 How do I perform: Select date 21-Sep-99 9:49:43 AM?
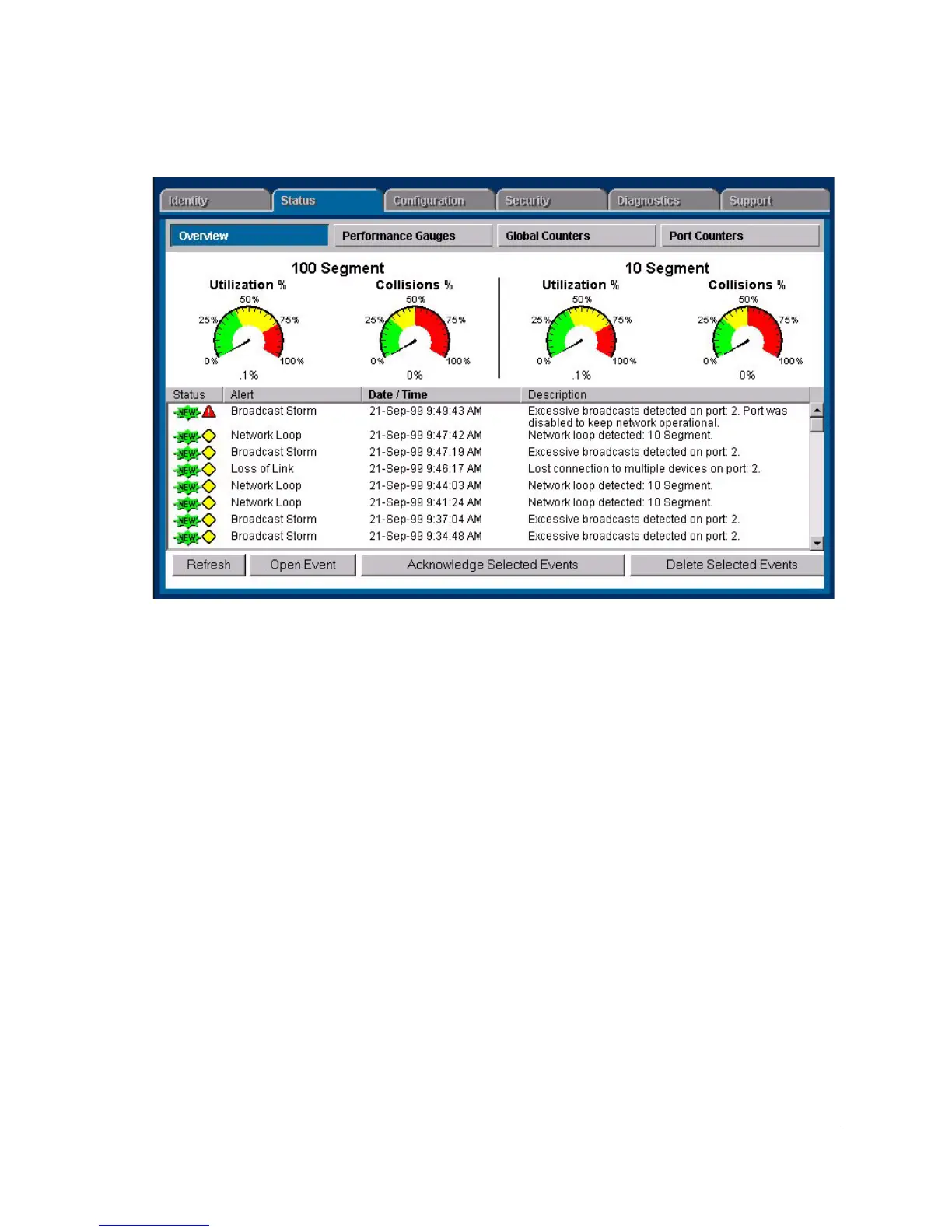pos(425,411)
